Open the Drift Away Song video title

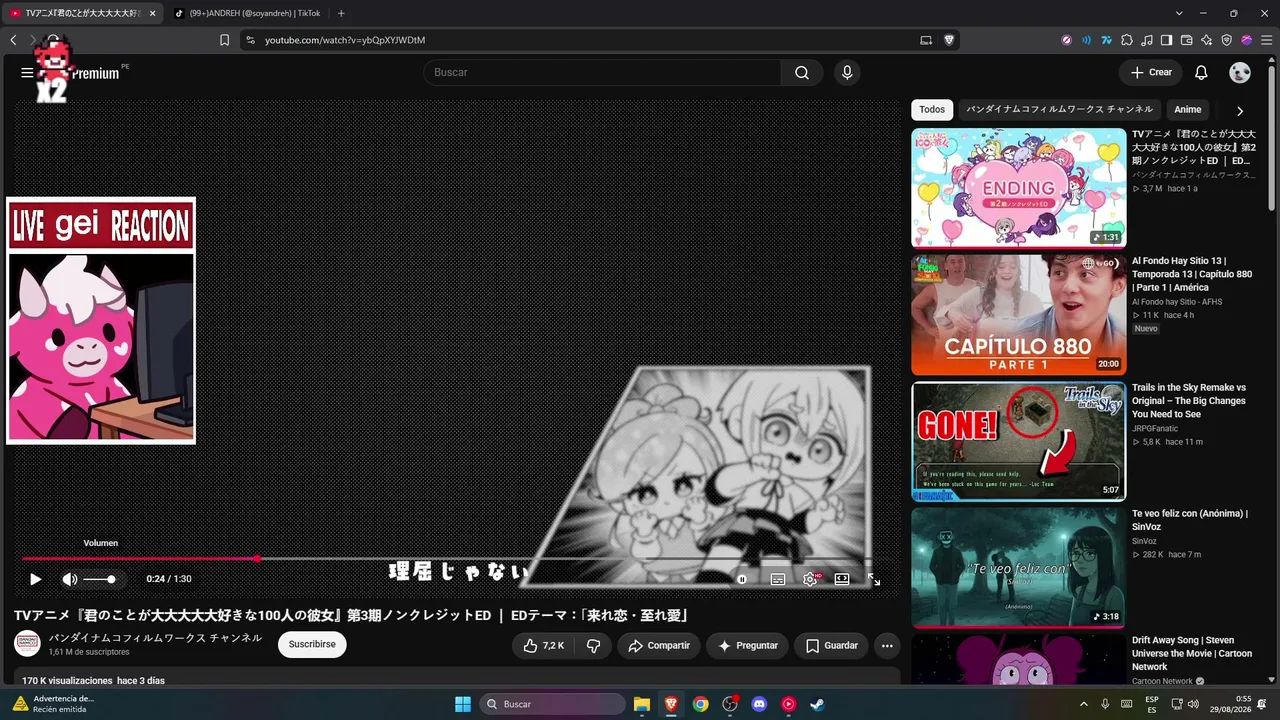tap(1192, 654)
